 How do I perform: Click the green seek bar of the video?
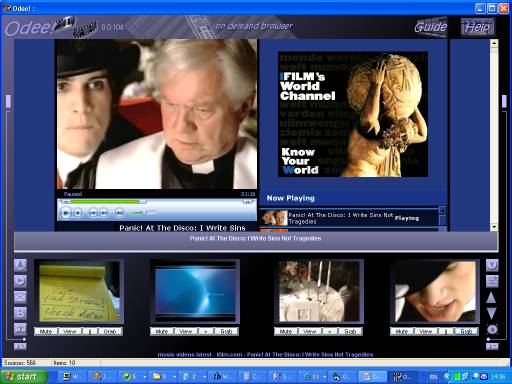(x=105, y=202)
